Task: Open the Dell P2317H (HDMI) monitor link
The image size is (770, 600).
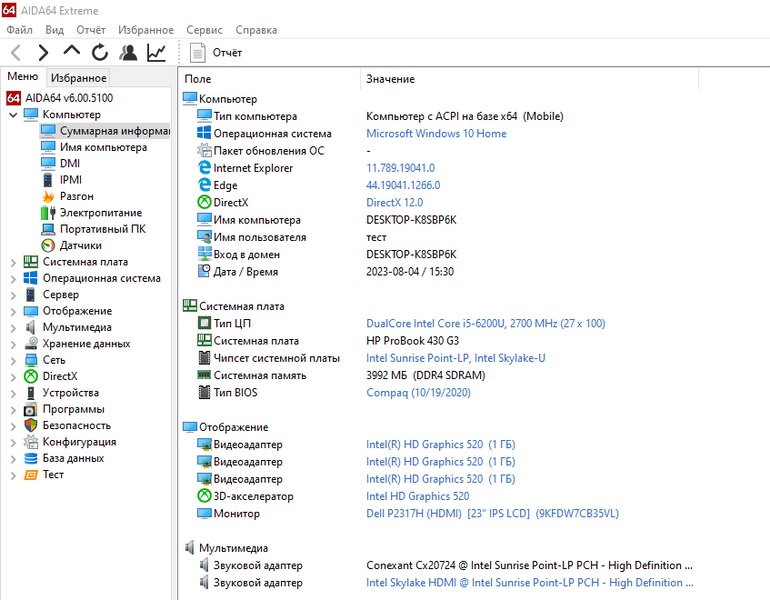Action: (492, 514)
